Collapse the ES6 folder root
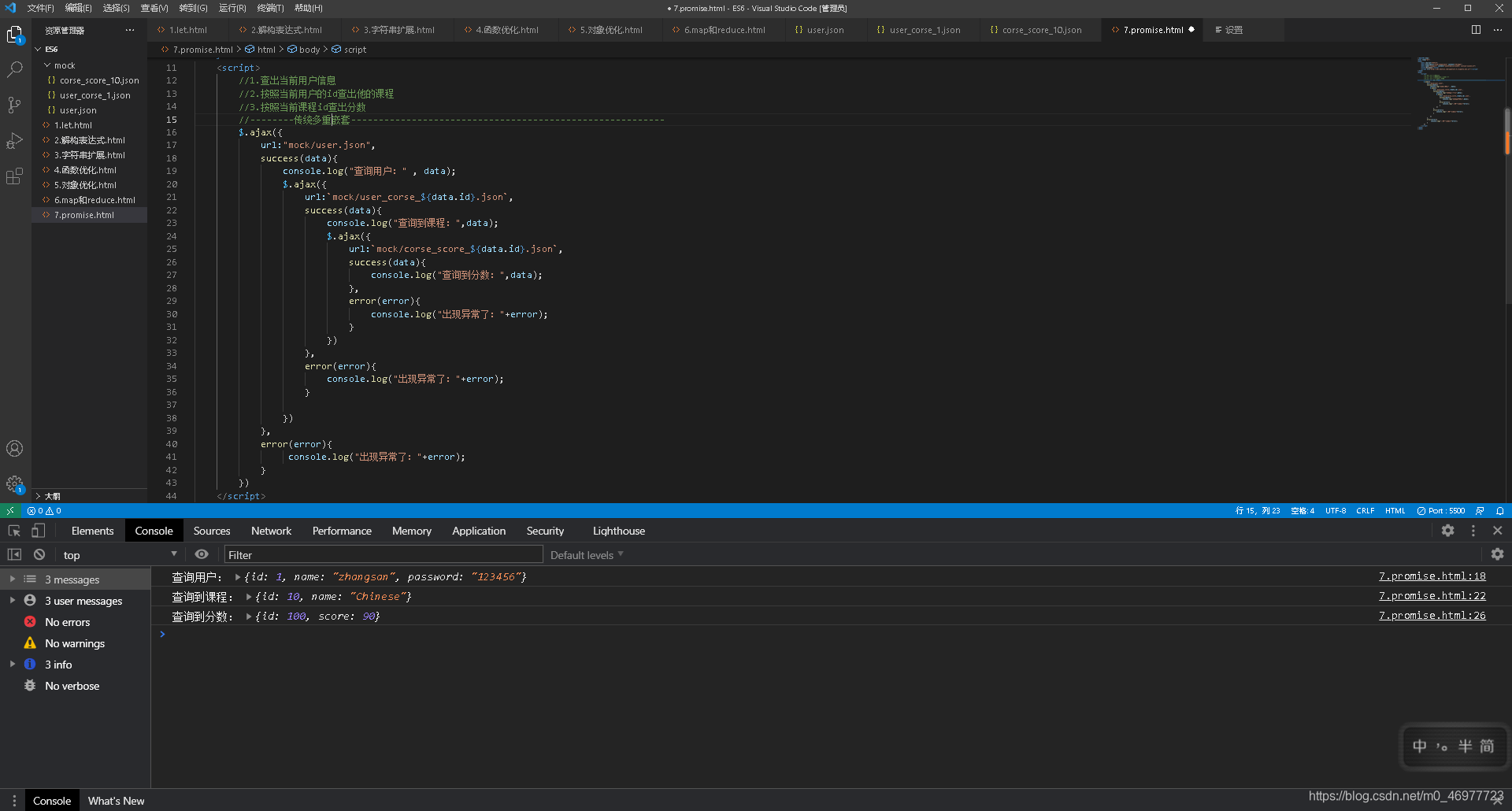This screenshot has width=1512, height=811. point(38,49)
